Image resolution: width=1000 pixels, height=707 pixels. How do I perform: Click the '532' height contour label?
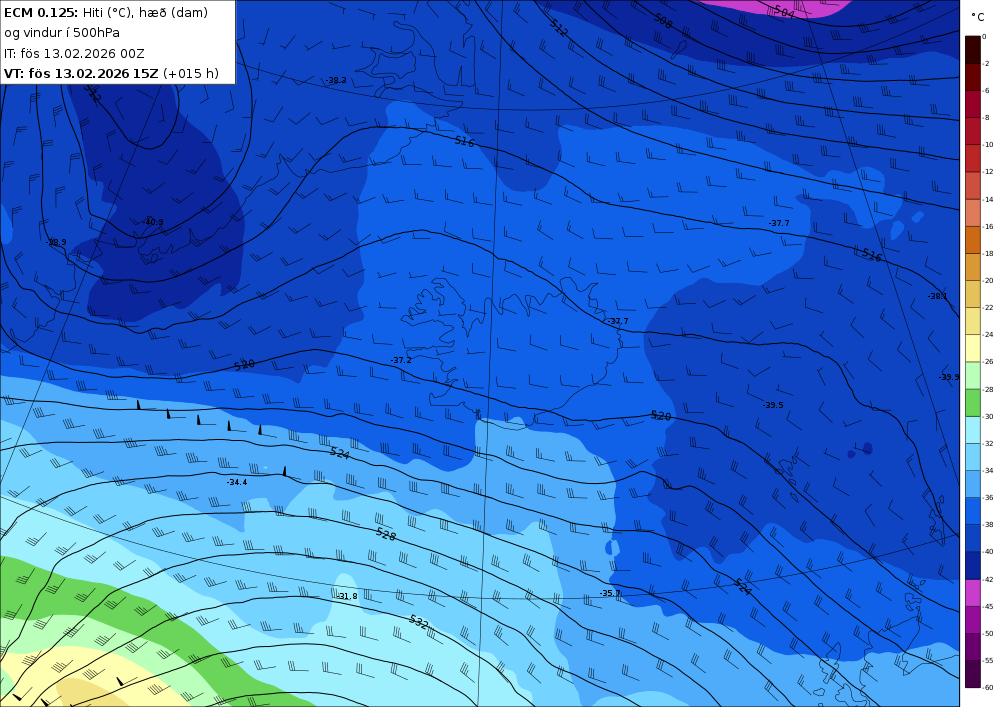coord(418,622)
